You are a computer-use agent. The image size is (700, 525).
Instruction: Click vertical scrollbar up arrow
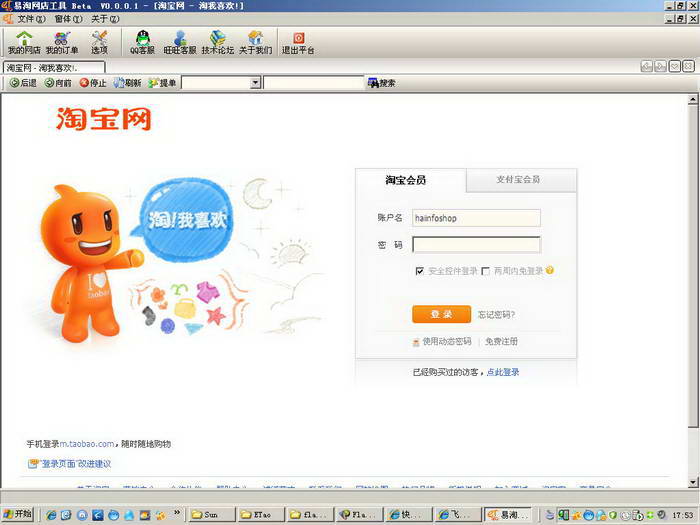(693, 100)
